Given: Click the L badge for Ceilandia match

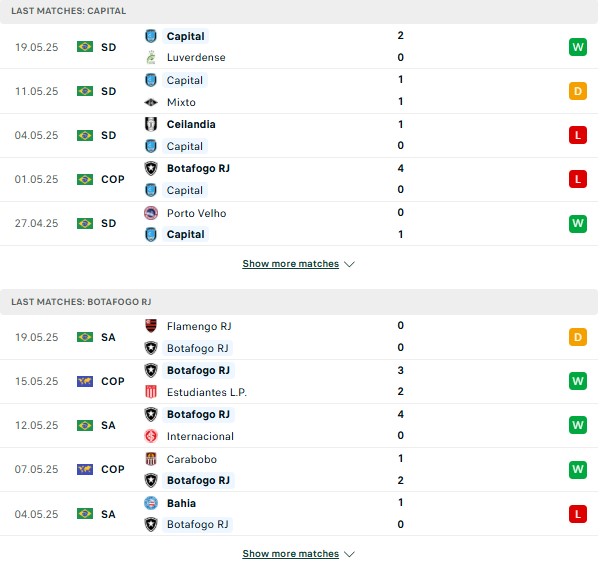Looking at the screenshot, I should (x=578, y=135).
